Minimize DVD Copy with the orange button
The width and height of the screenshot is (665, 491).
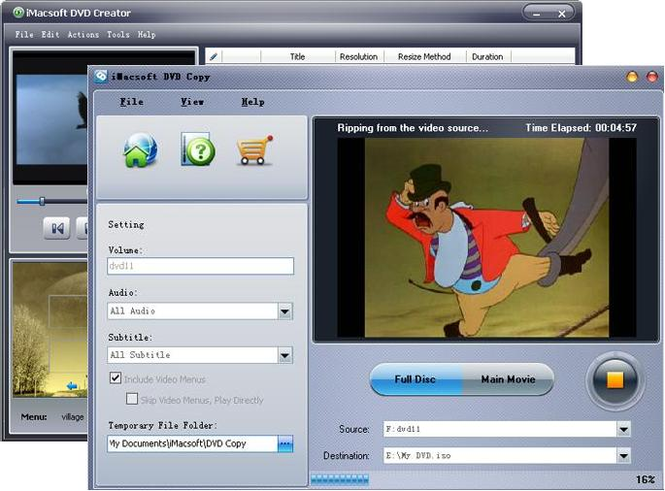click(632, 77)
